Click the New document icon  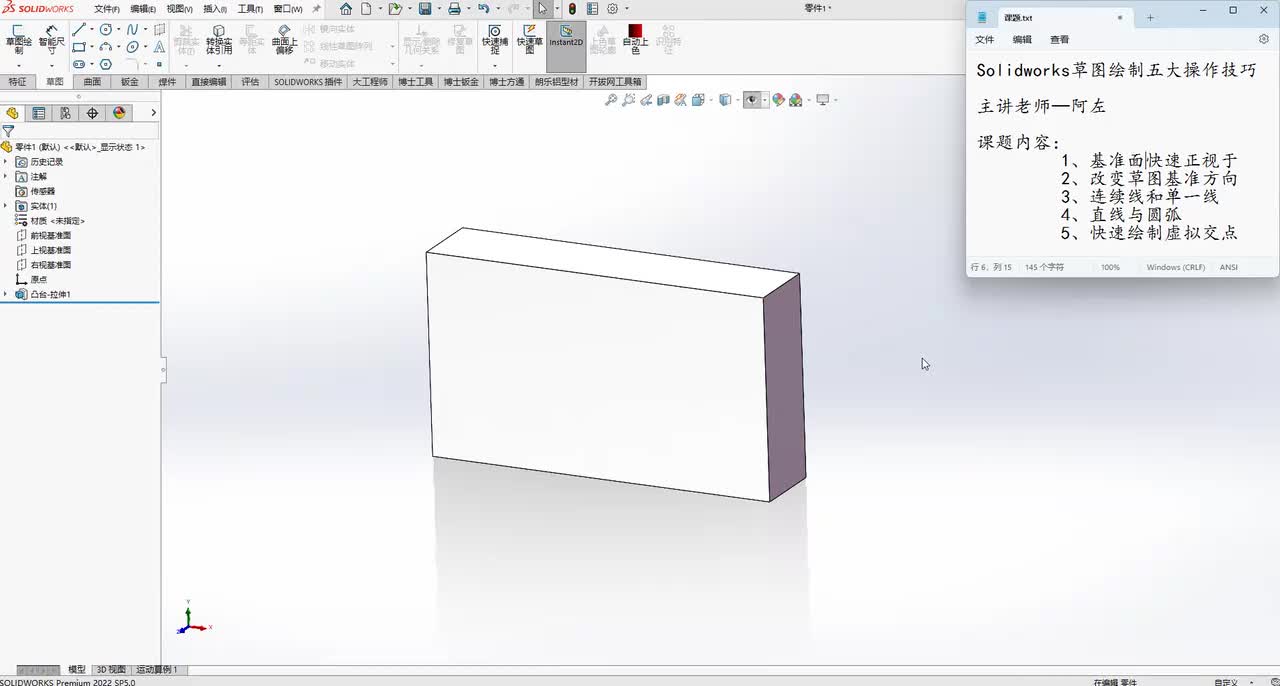366,9
